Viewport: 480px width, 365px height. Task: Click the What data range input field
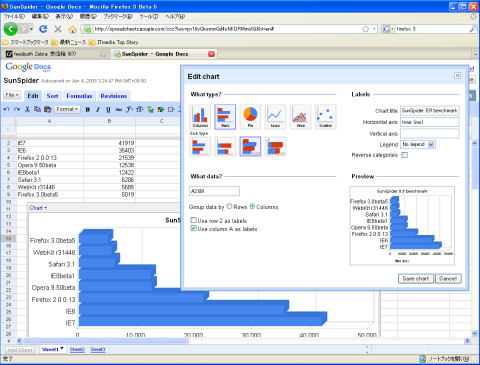pyautogui.click(x=214, y=191)
